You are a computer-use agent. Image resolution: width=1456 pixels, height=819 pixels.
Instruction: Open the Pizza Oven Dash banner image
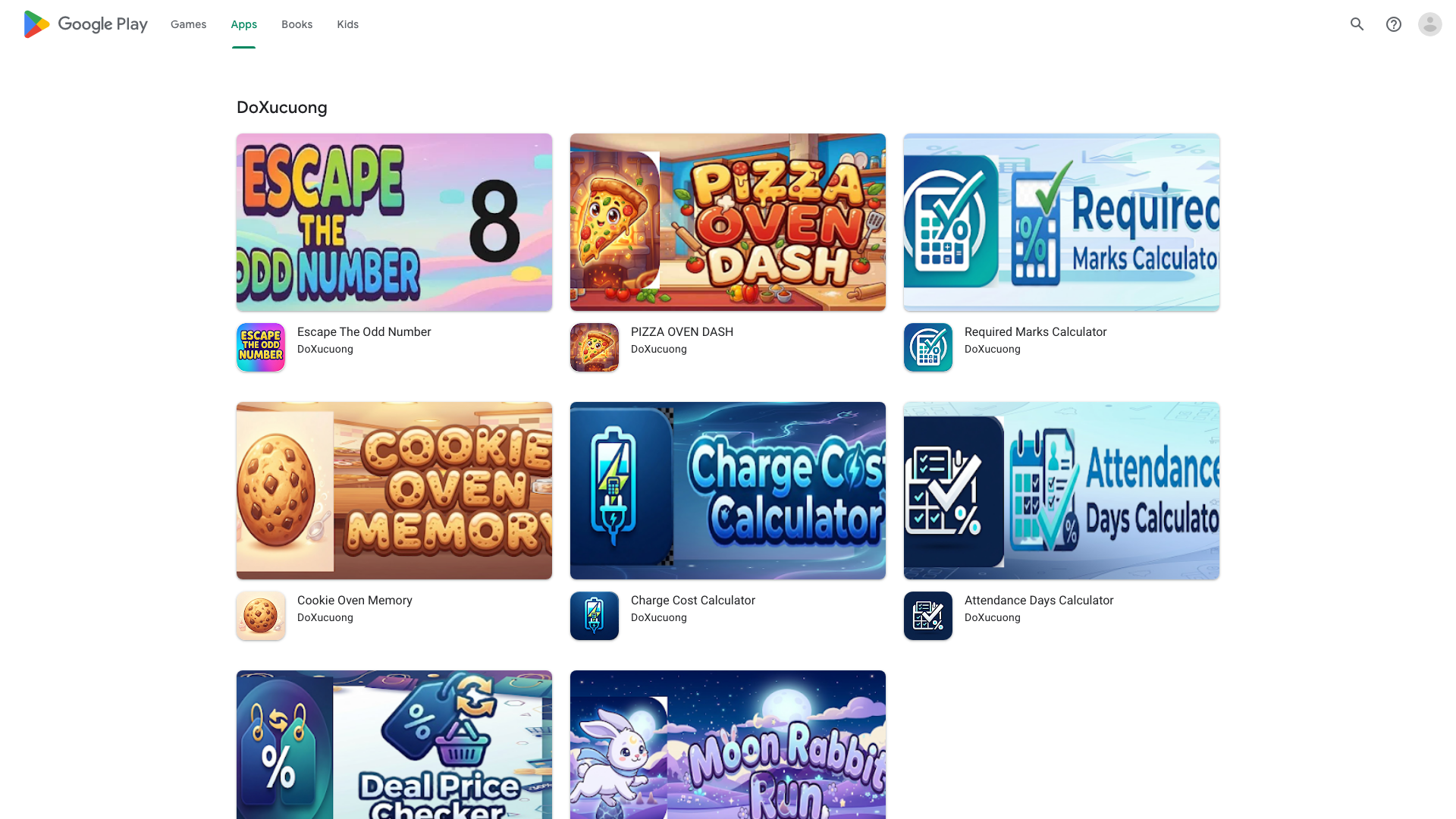pyautogui.click(x=728, y=222)
